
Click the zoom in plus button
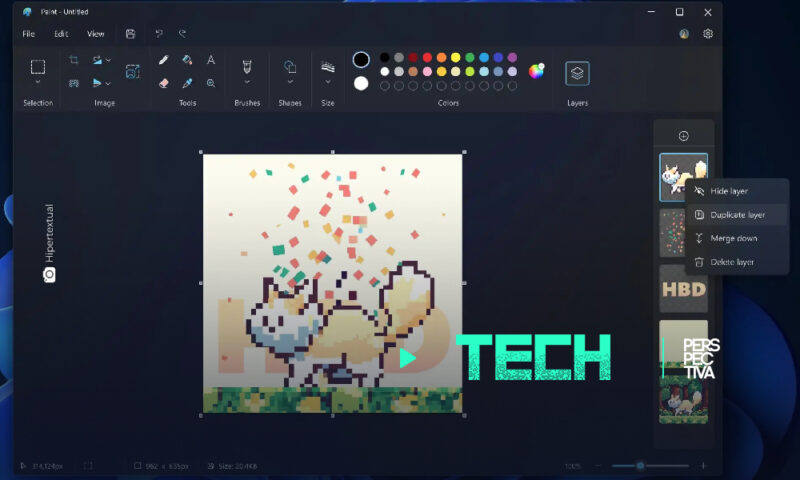703,465
